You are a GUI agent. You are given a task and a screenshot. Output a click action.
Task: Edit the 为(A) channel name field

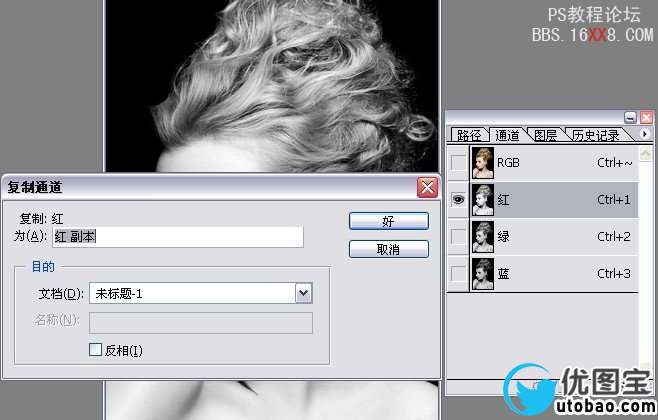[178, 237]
